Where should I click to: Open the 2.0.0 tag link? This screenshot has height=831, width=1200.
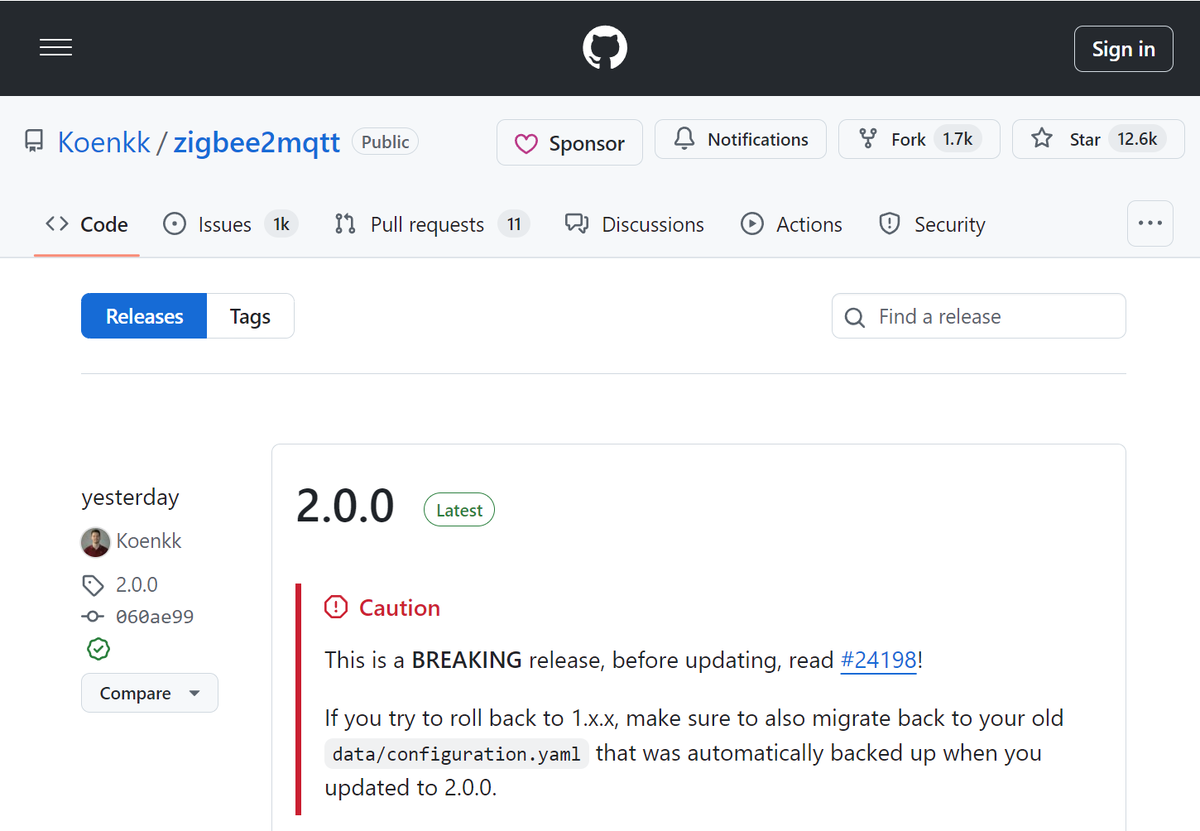click(x=136, y=585)
